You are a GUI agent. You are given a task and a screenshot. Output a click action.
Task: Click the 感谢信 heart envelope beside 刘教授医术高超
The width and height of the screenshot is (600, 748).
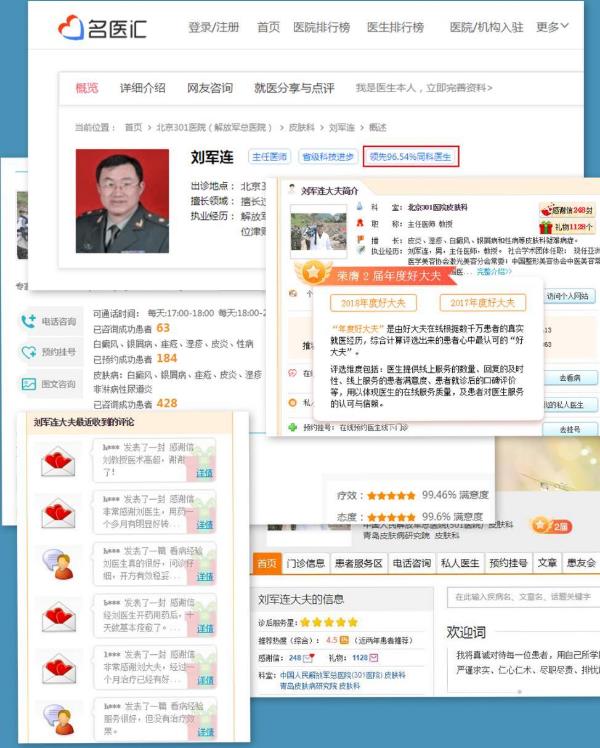pos(58,462)
